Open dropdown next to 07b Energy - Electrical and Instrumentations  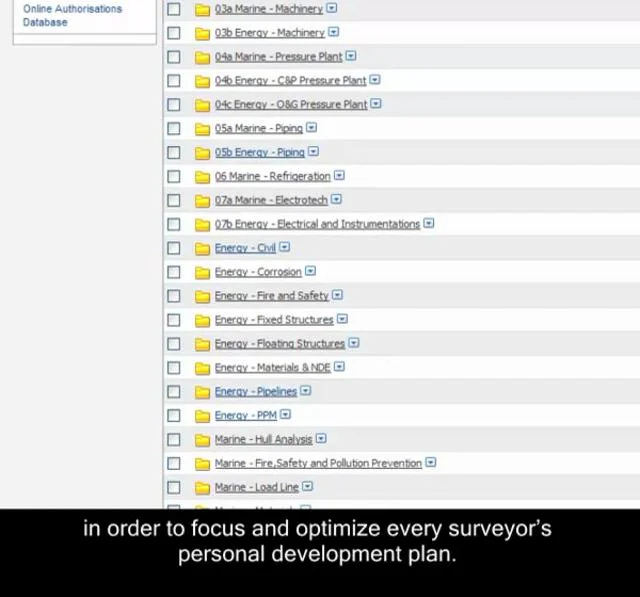429,223
